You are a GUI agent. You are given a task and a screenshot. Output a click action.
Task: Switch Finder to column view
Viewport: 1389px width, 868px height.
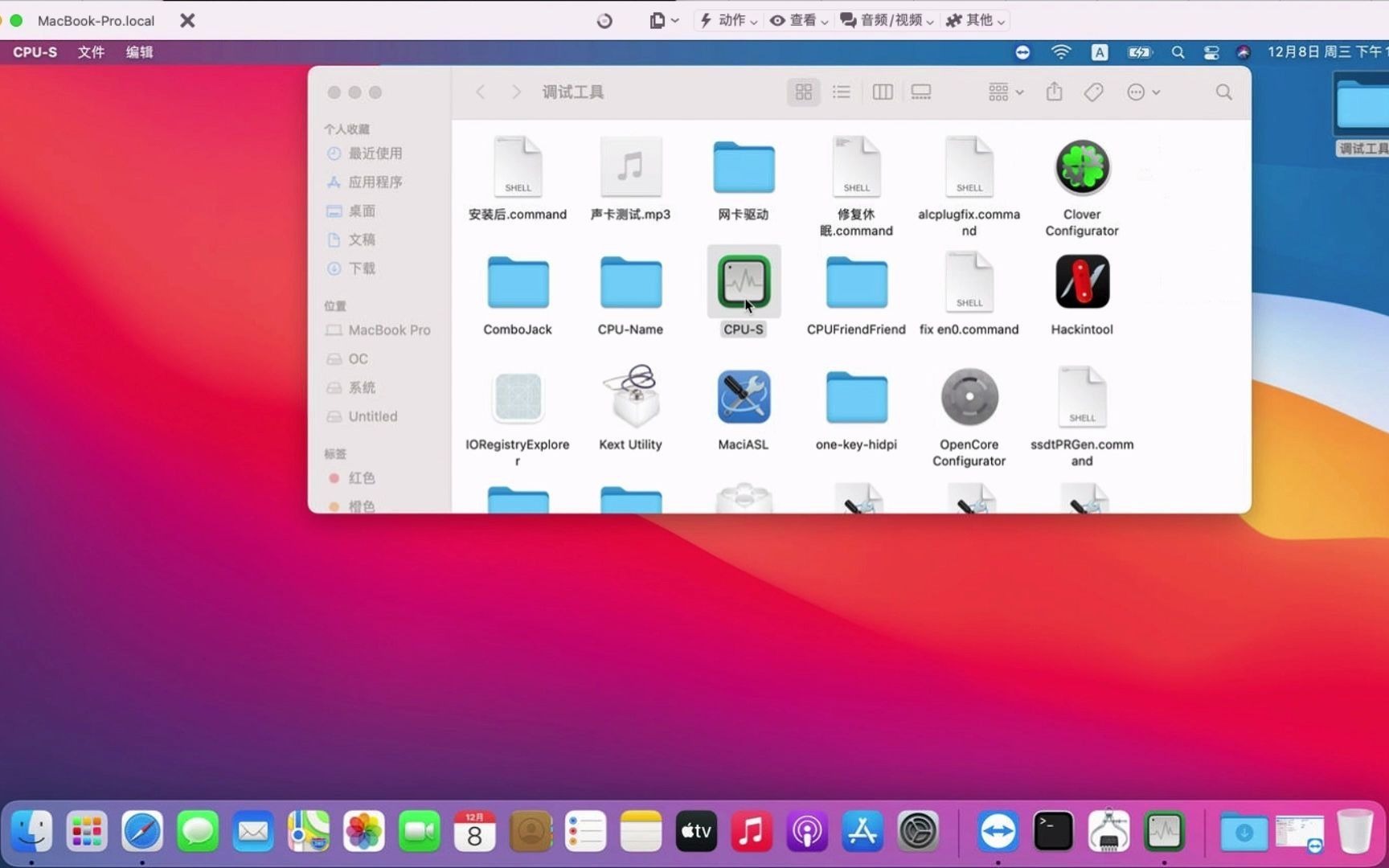883,92
